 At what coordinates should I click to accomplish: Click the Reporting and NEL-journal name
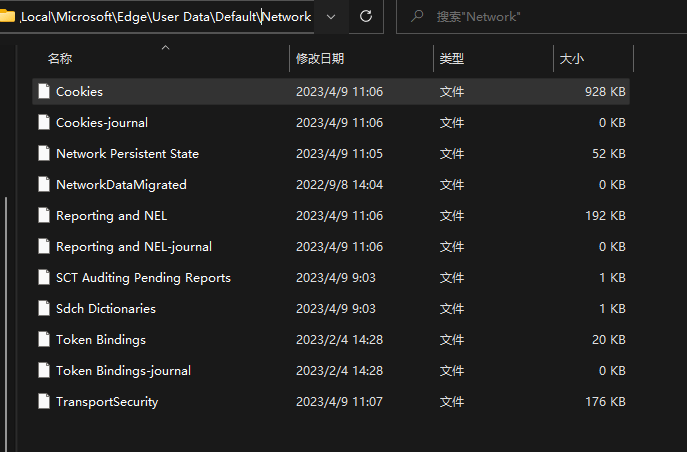click(x=134, y=247)
